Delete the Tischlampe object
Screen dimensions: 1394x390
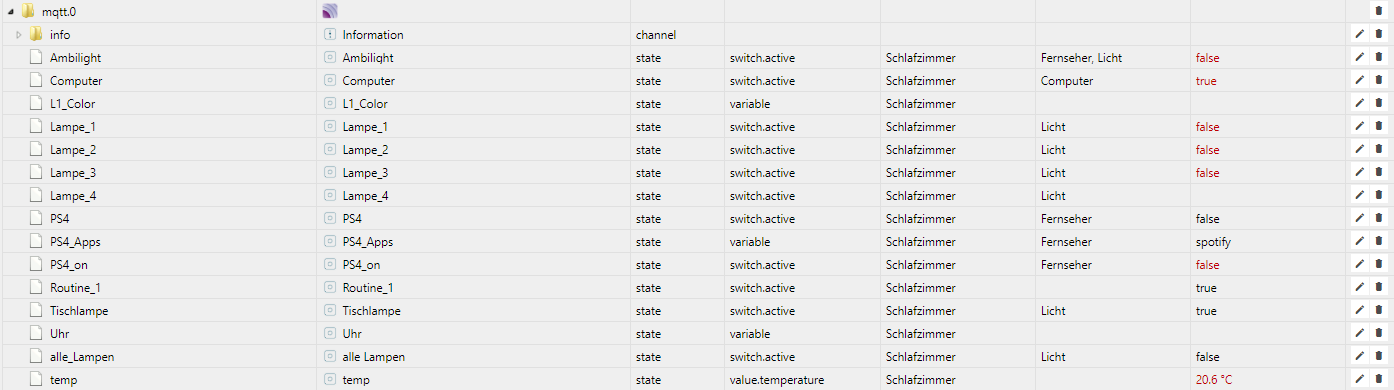tap(1378, 311)
